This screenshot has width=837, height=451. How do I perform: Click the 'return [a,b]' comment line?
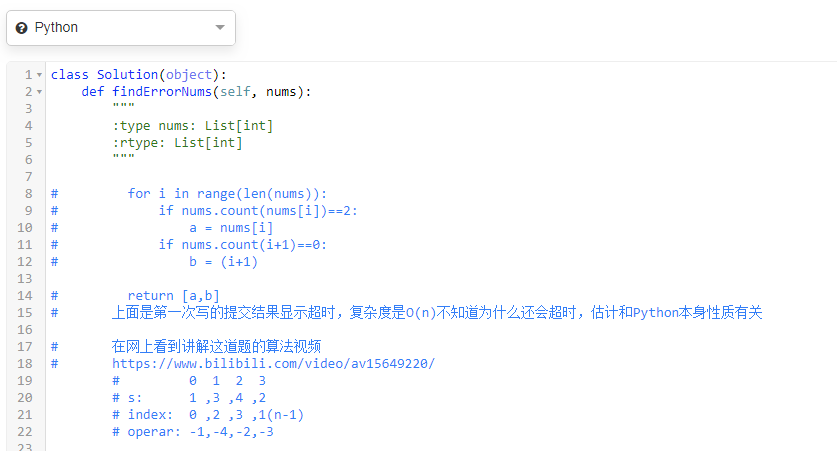[x=173, y=296]
